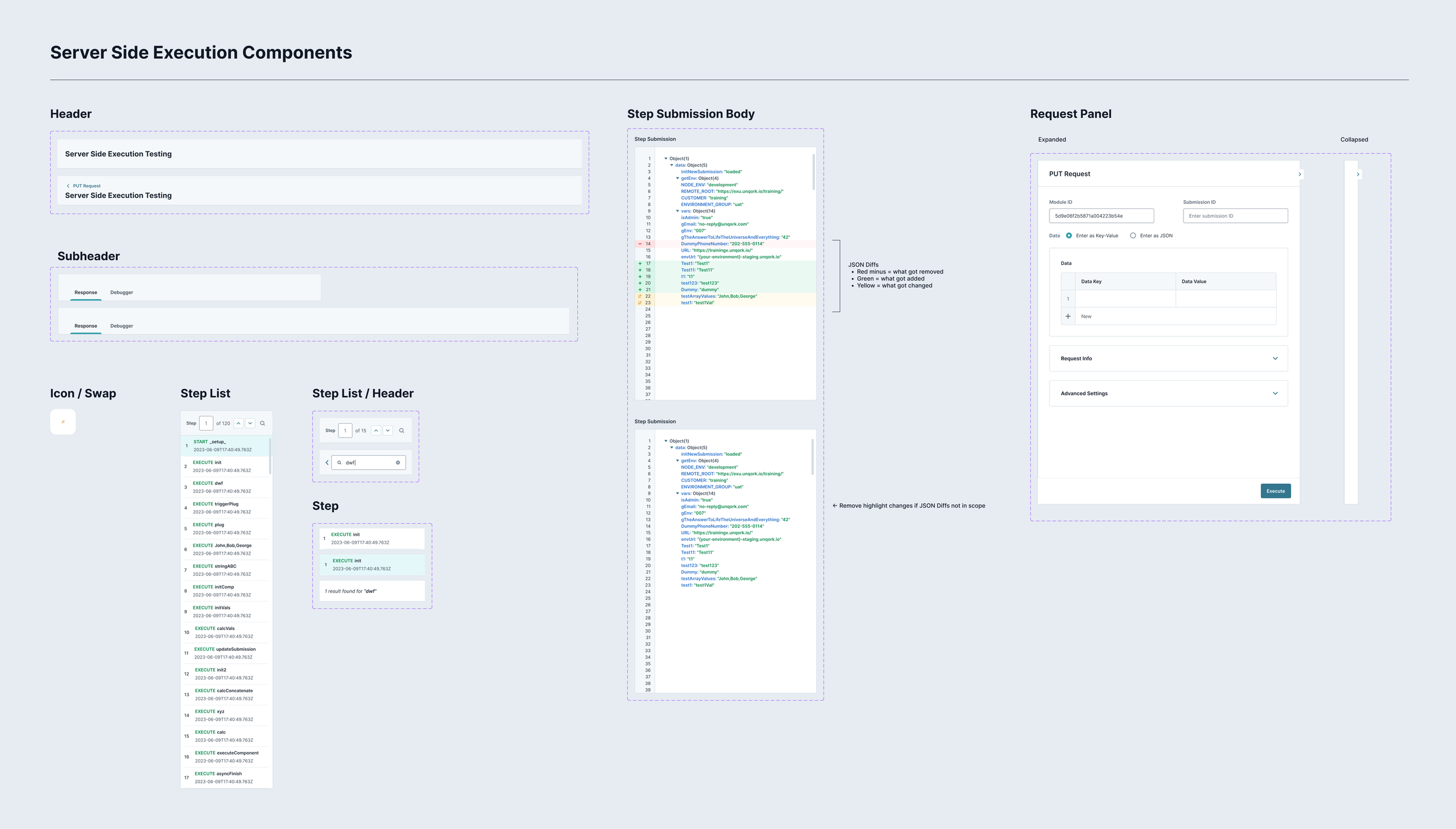Image resolution: width=1456 pixels, height=829 pixels.
Task: Click the Submission ID input field
Action: [x=1235, y=216]
